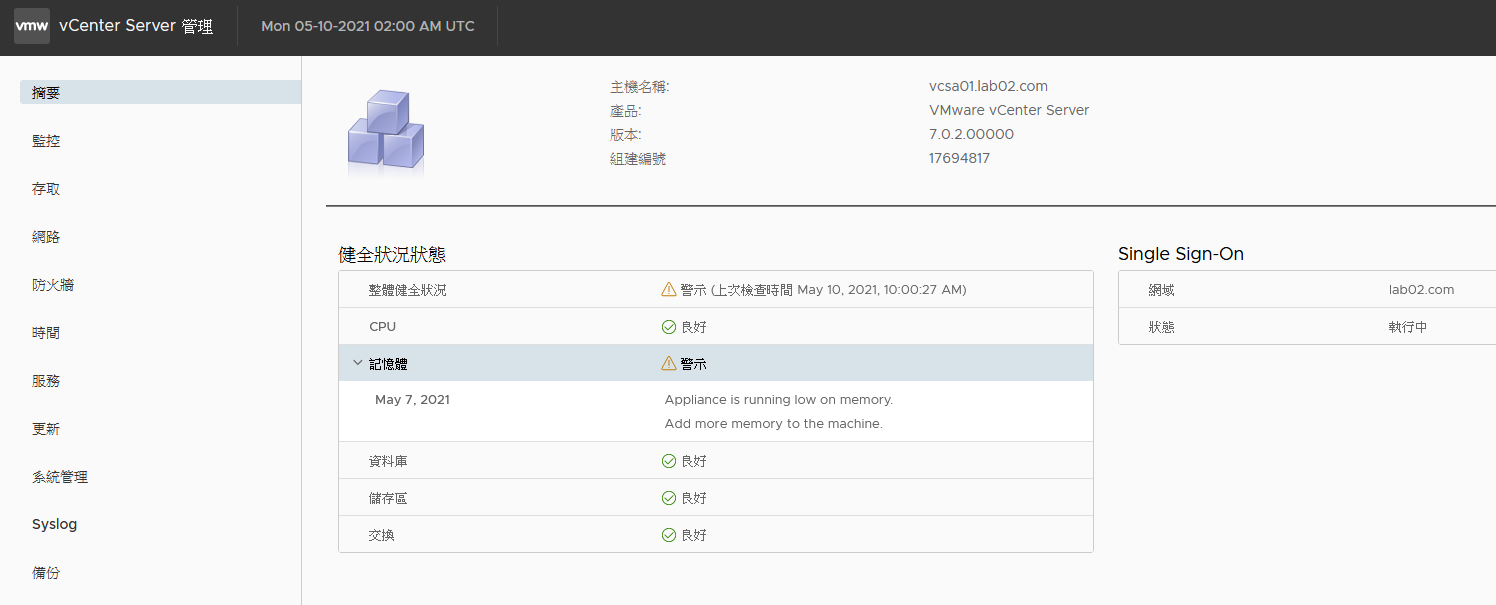Click hostname value vcsa01.lab02.com
1496x605 pixels.
click(988, 86)
